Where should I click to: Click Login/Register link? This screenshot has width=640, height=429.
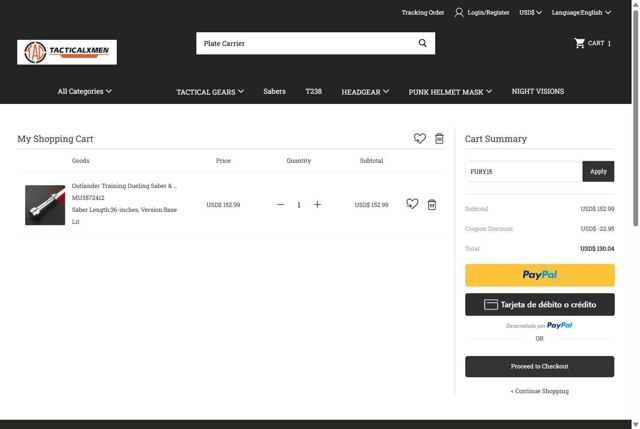[488, 13]
